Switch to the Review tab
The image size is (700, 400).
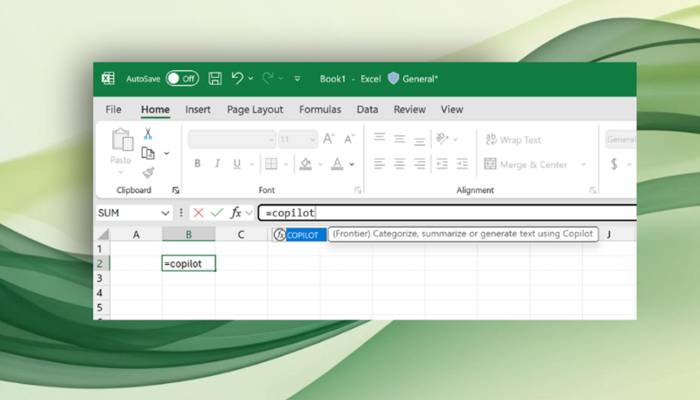(409, 109)
